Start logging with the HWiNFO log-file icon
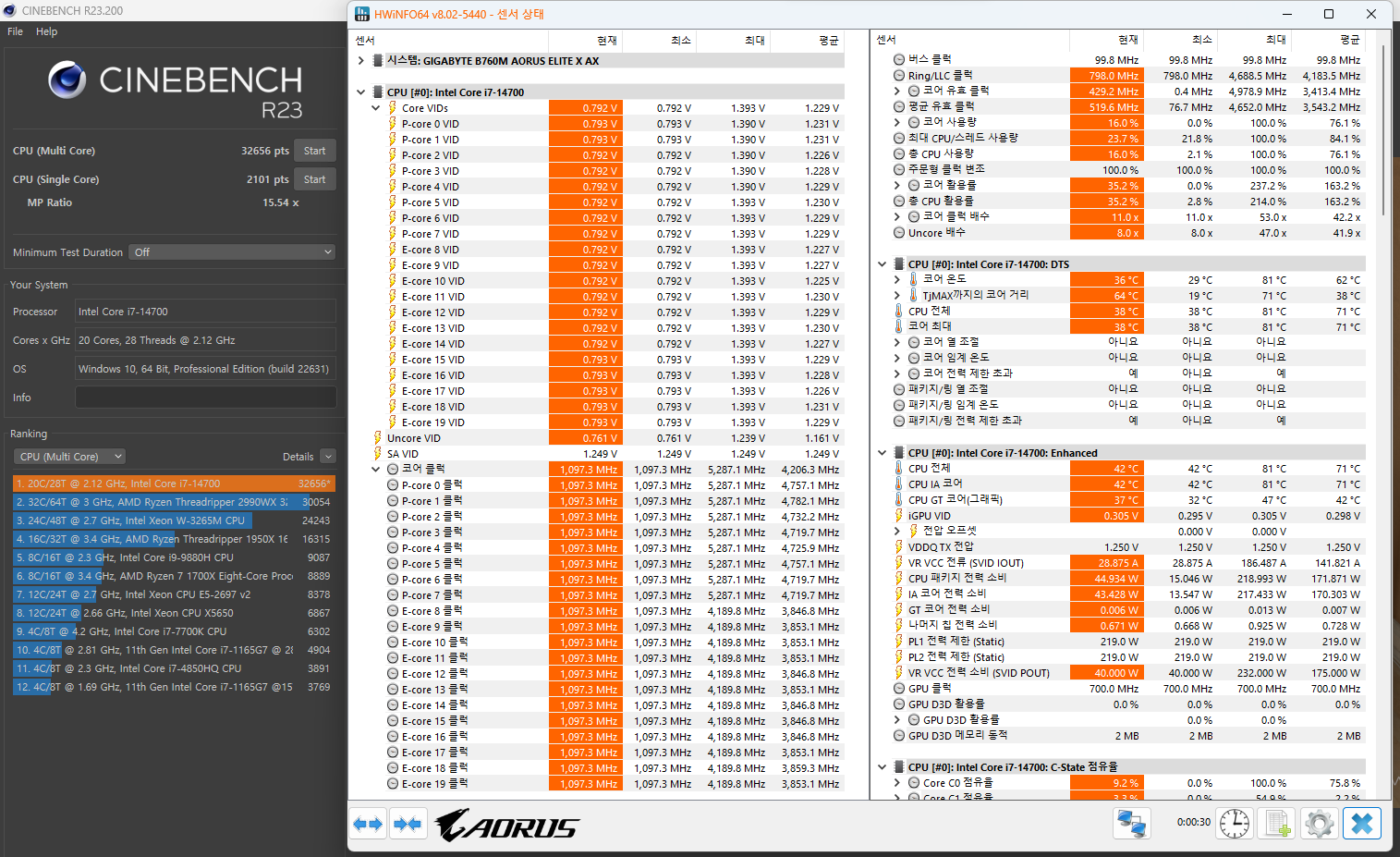 click(x=1277, y=823)
